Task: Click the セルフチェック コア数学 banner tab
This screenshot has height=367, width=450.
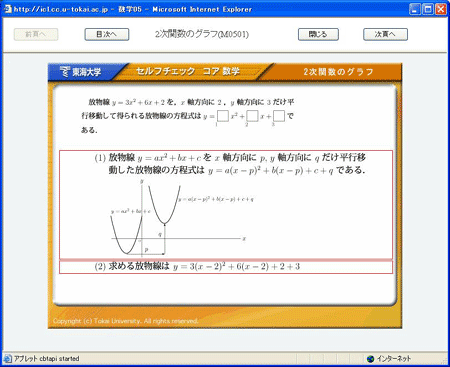Action: tap(188, 71)
